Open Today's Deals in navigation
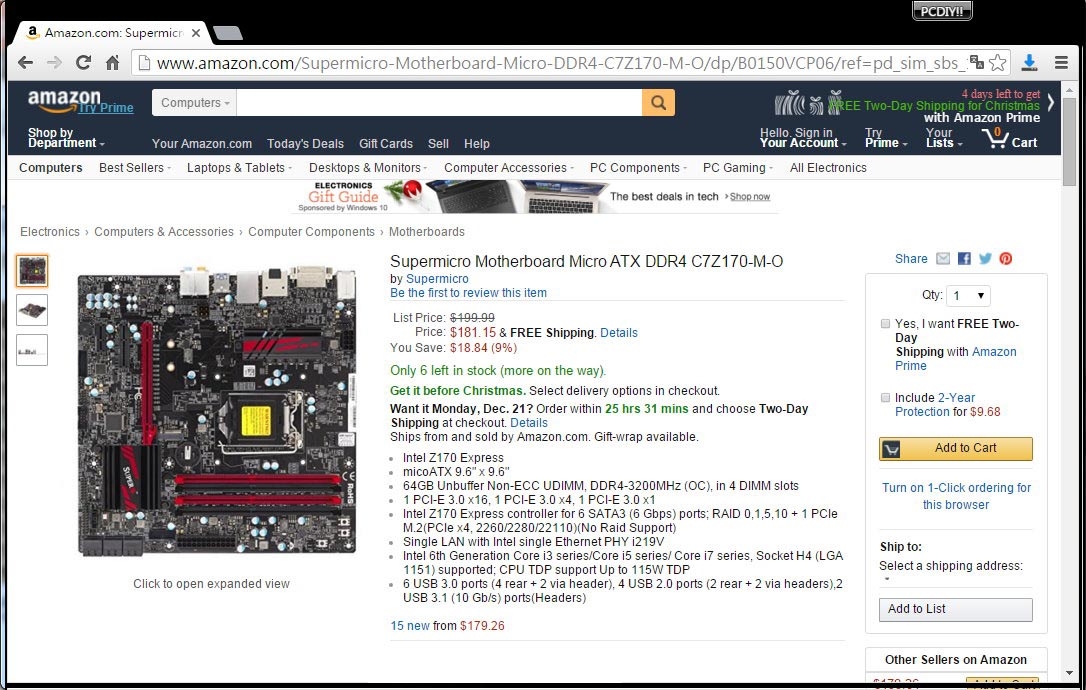The image size is (1086, 690). [305, 143]
